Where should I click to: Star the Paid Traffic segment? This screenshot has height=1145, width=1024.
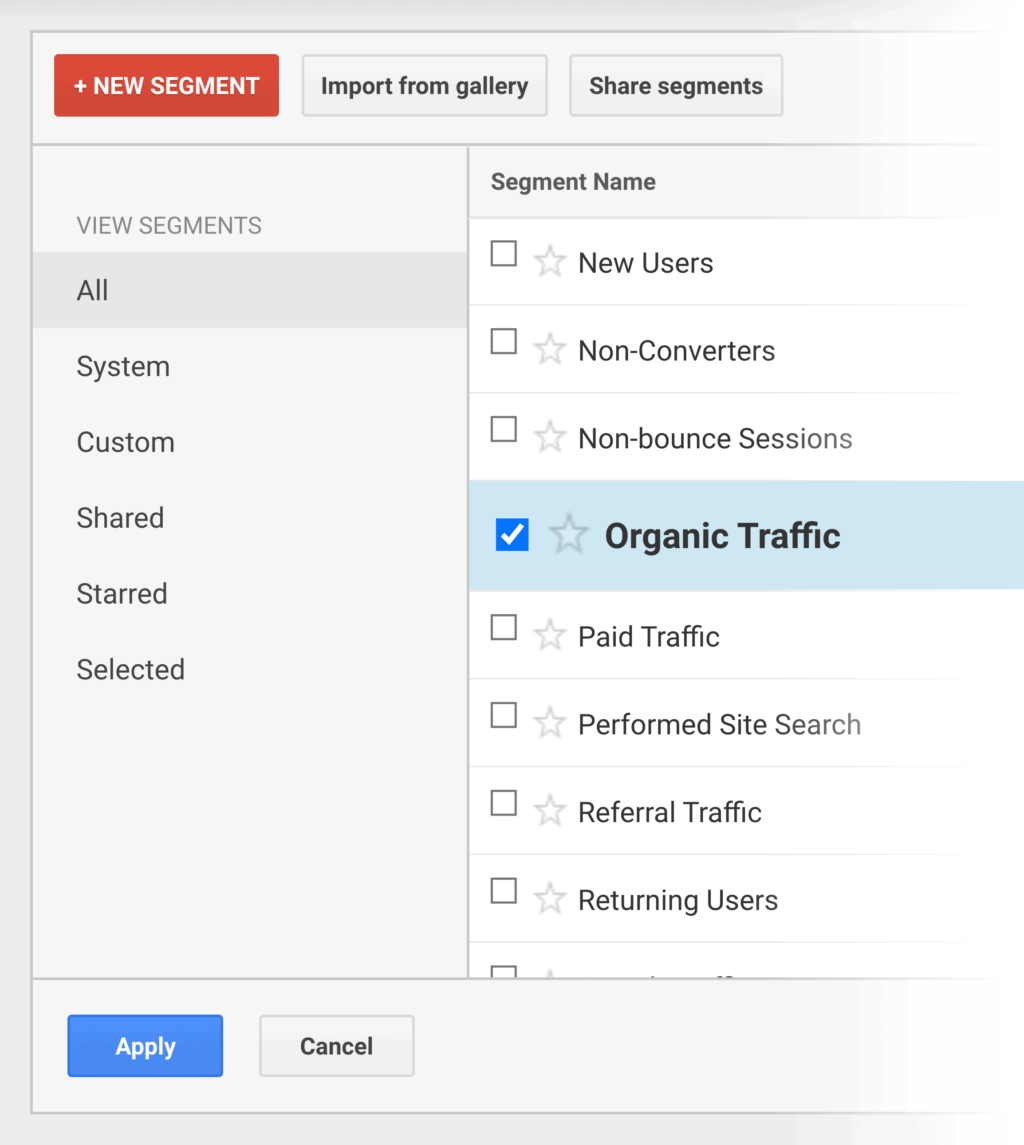pos(550,636)
